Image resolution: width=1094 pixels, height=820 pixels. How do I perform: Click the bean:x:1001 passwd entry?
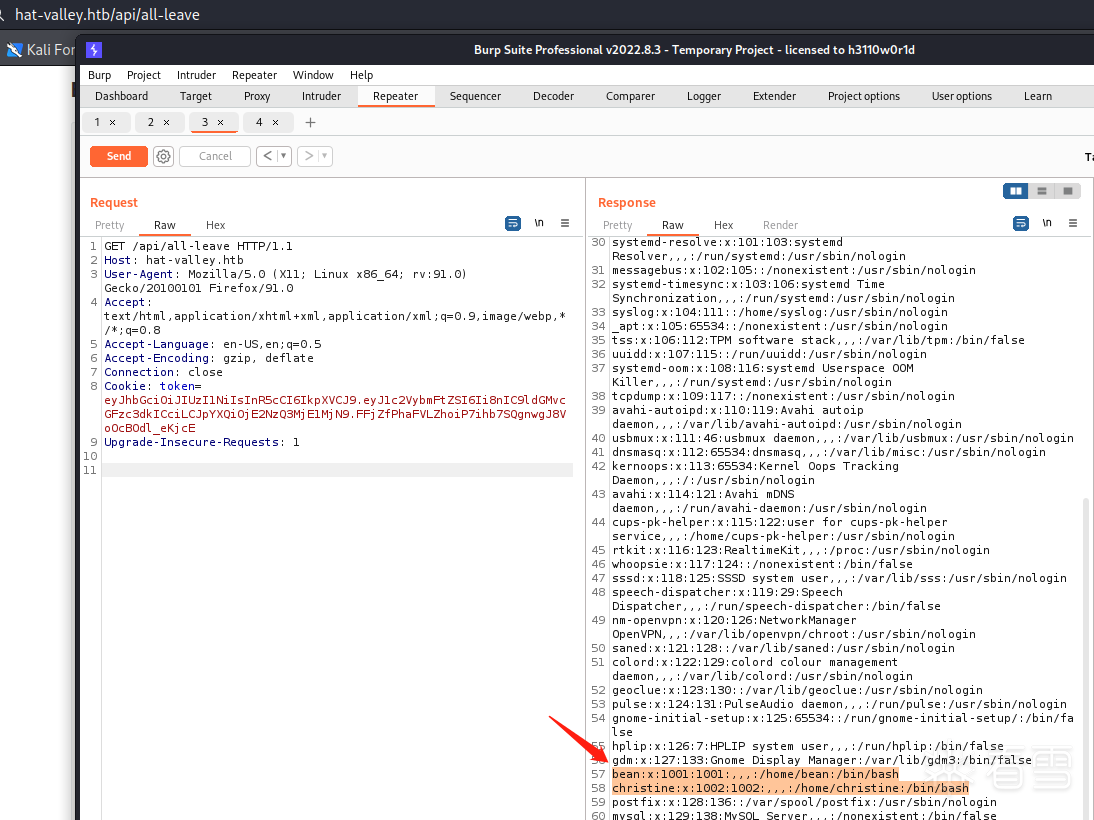tap(755, 774)
